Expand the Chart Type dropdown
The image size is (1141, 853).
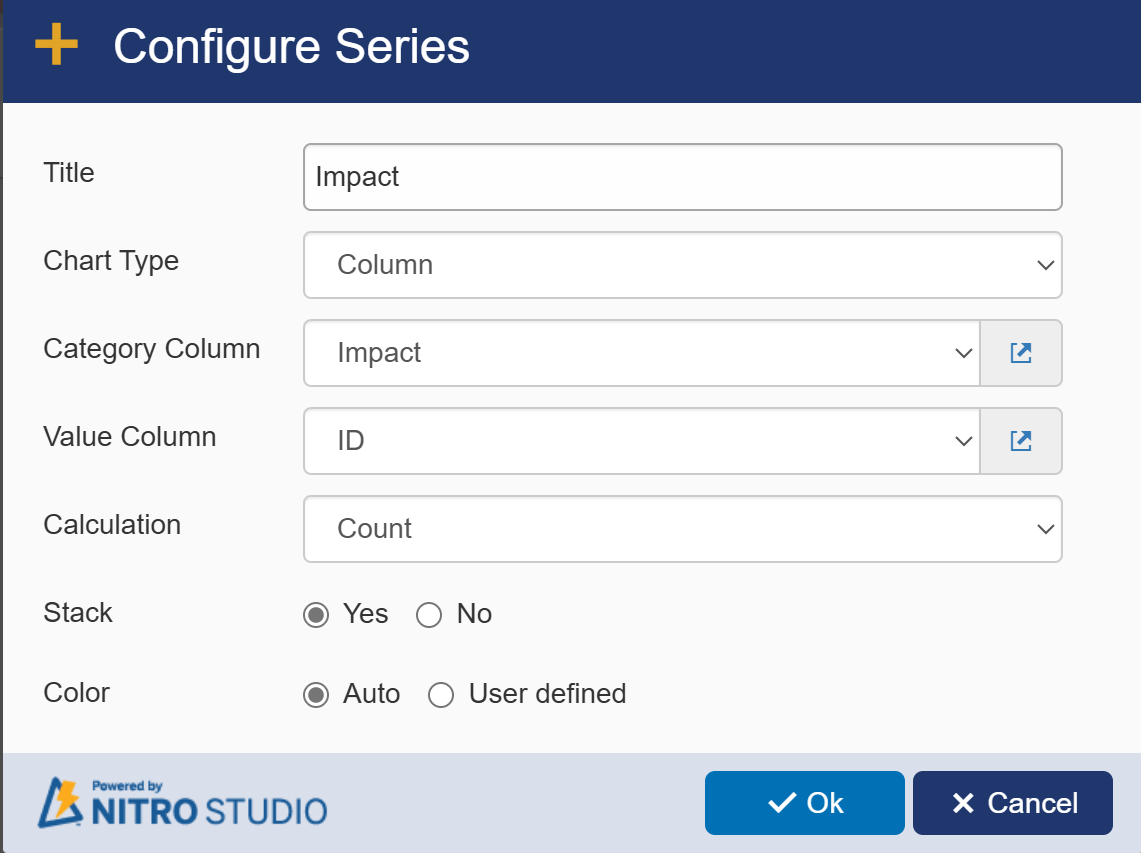(683, 265)
